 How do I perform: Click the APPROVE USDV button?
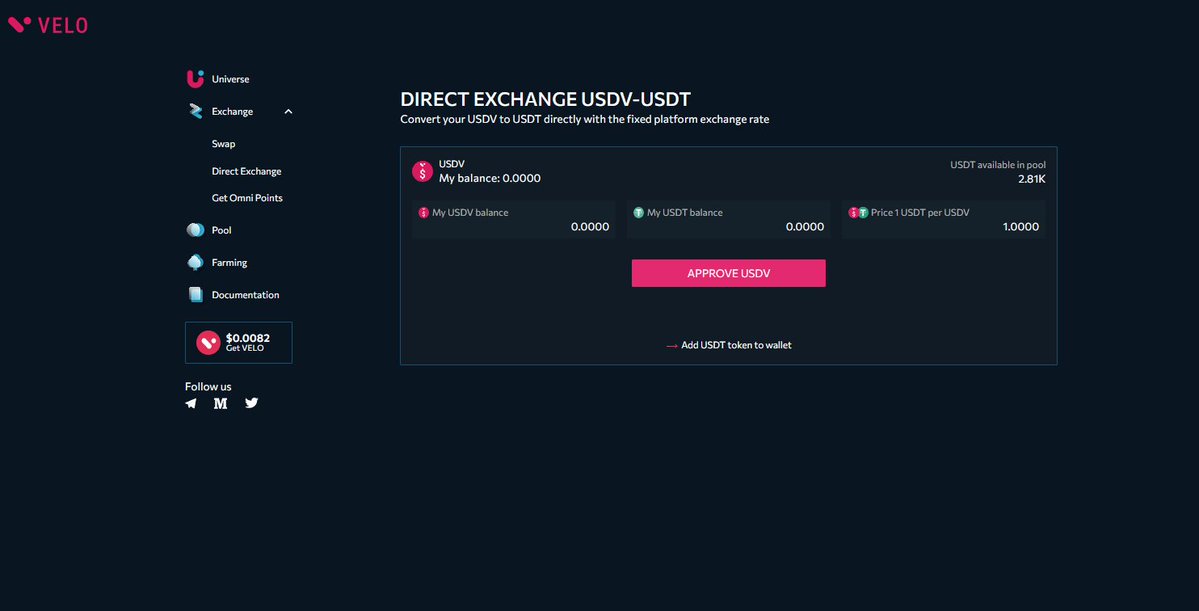[x=729, y=273]
